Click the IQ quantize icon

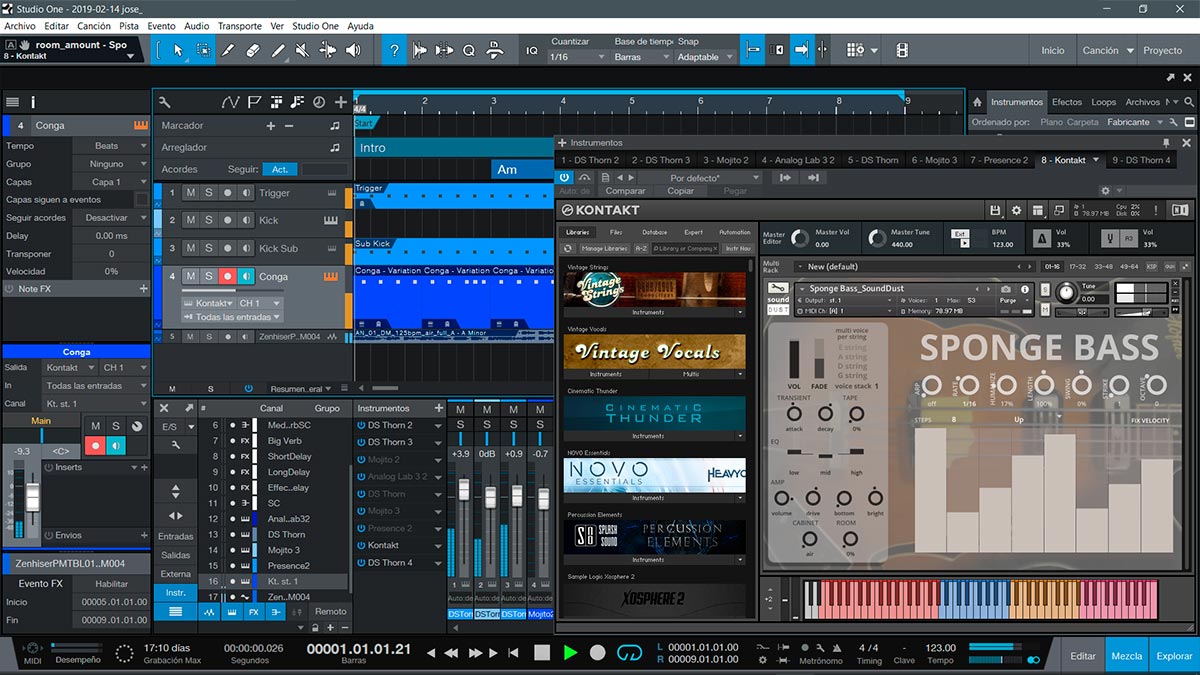532,50
